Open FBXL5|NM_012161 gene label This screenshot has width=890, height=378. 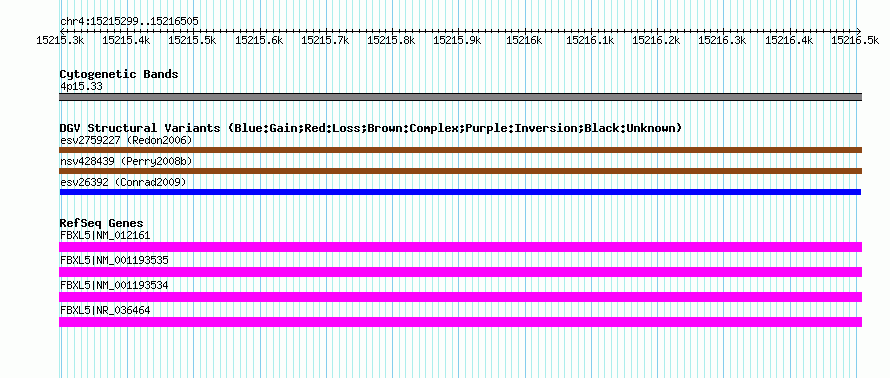105,235
